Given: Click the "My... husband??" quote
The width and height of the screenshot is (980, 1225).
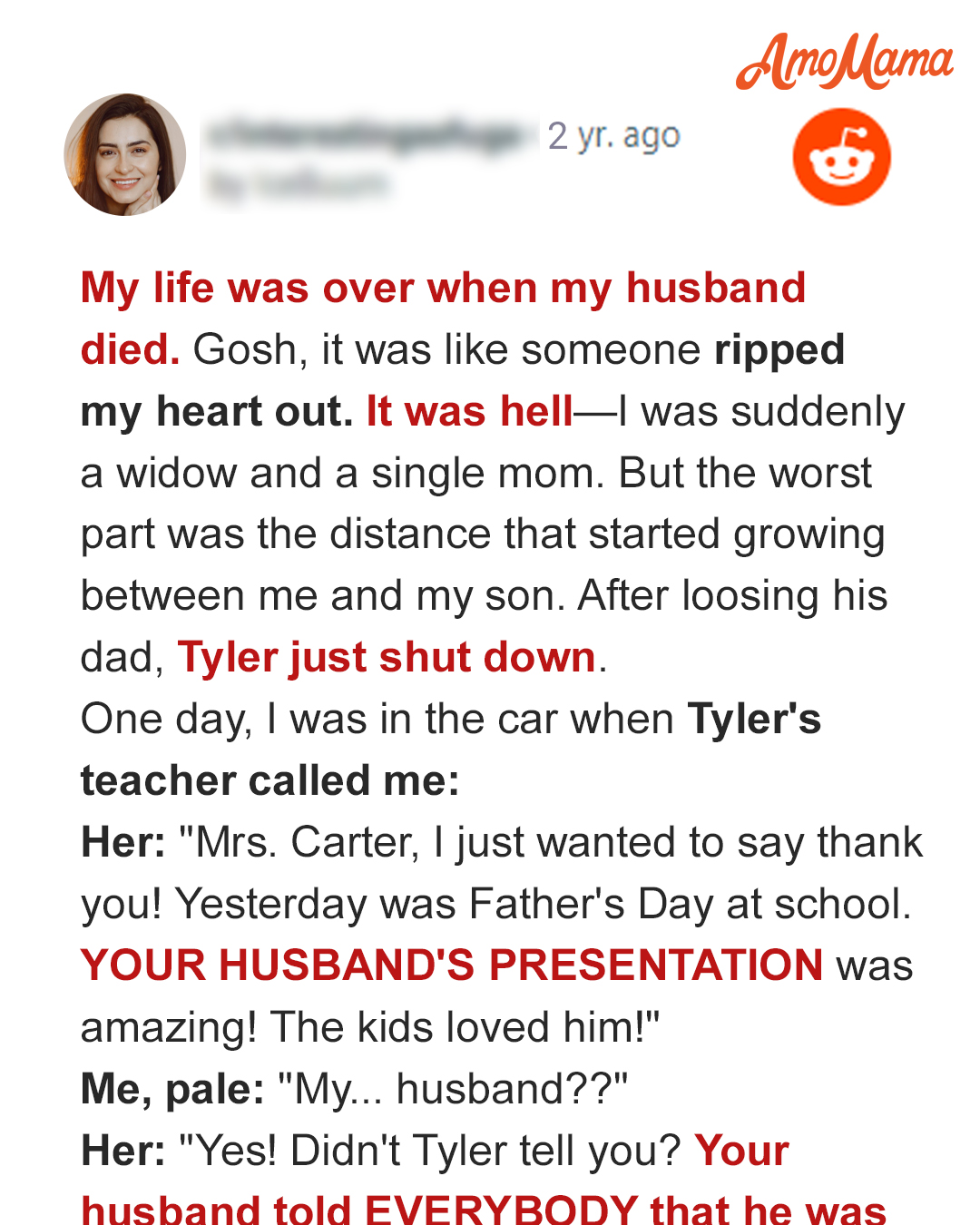Looking at the screenshot, I should pos(453,1089).
